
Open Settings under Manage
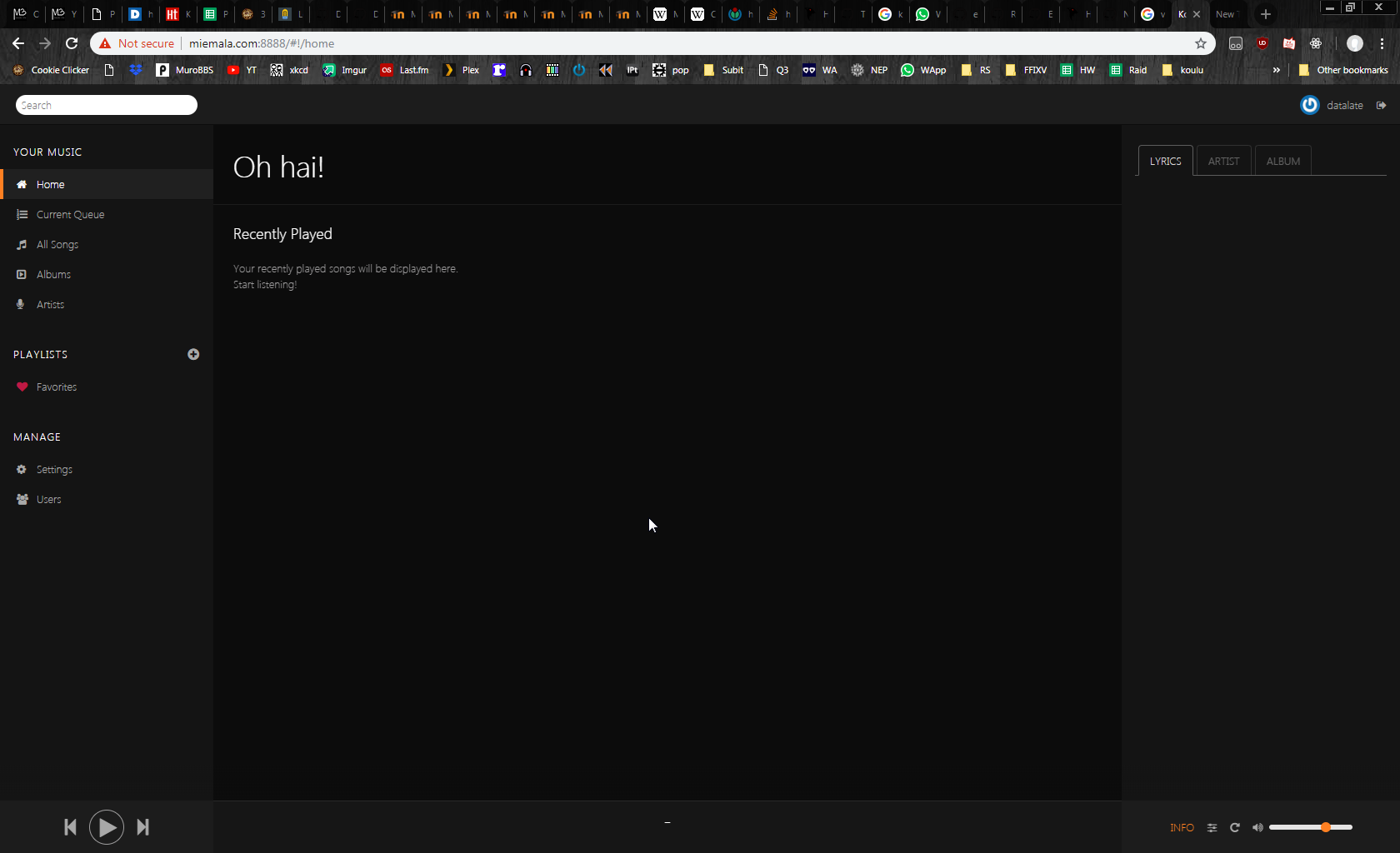54,470
